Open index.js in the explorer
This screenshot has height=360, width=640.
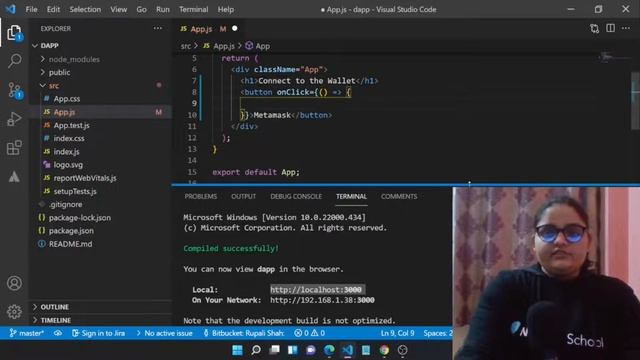coord(67,151)
